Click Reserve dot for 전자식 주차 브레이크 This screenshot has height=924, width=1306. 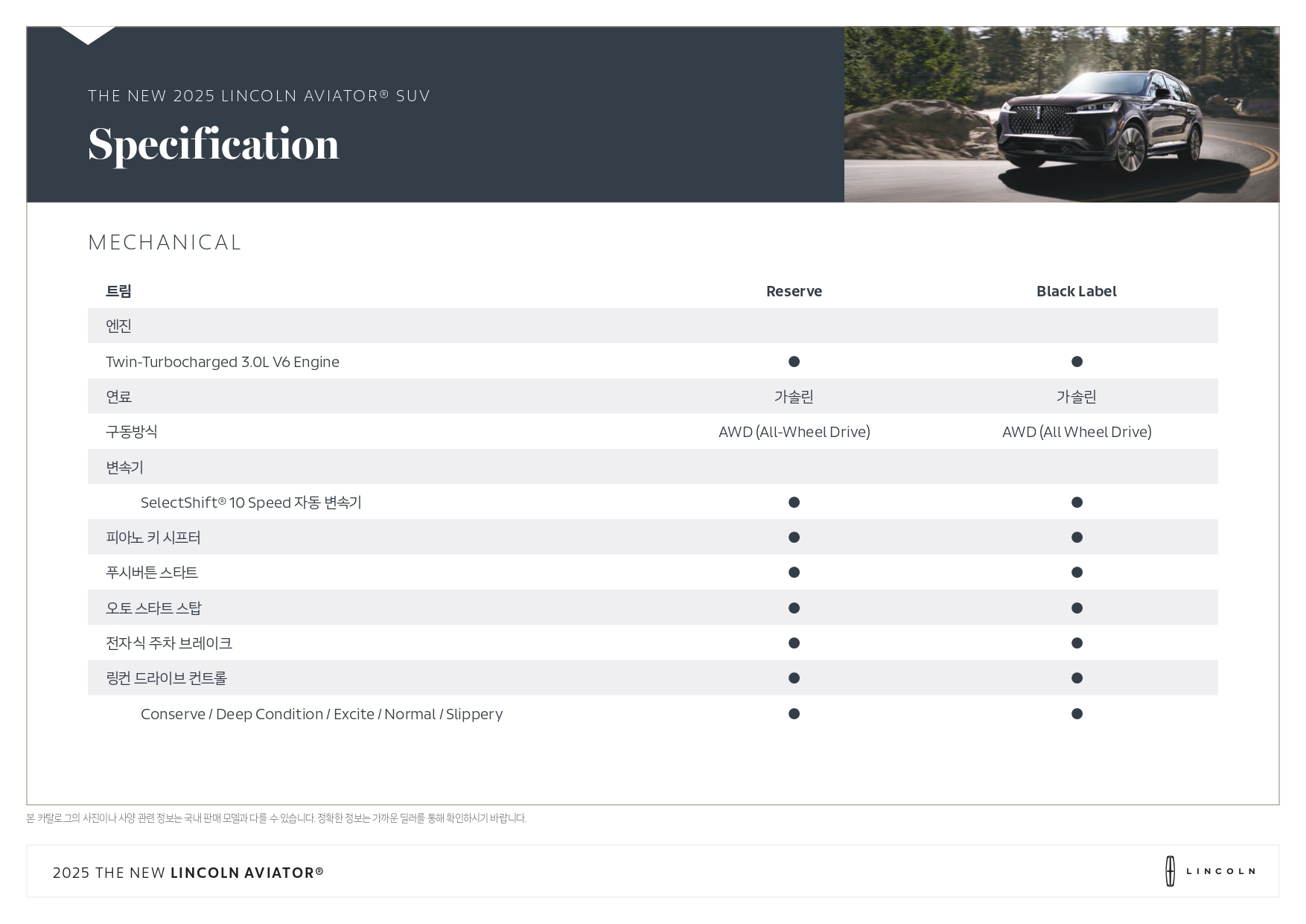[x=794, y=643]
